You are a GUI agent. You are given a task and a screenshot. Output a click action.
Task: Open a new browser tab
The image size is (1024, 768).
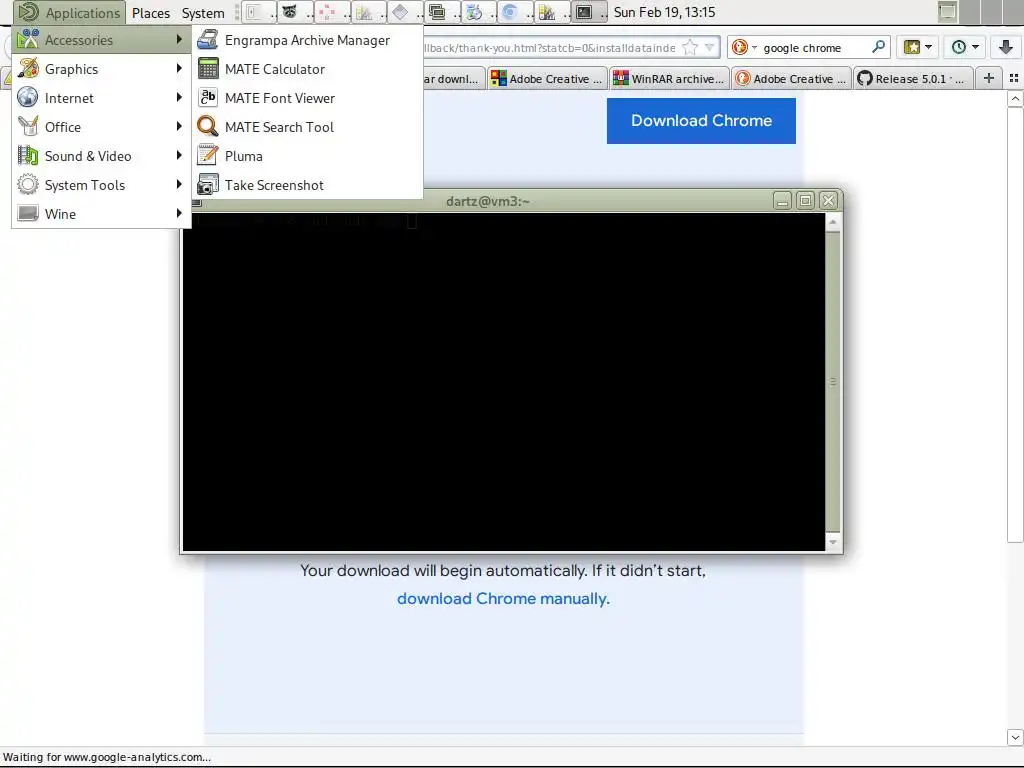pyautogui.click(x=989, y=78)
